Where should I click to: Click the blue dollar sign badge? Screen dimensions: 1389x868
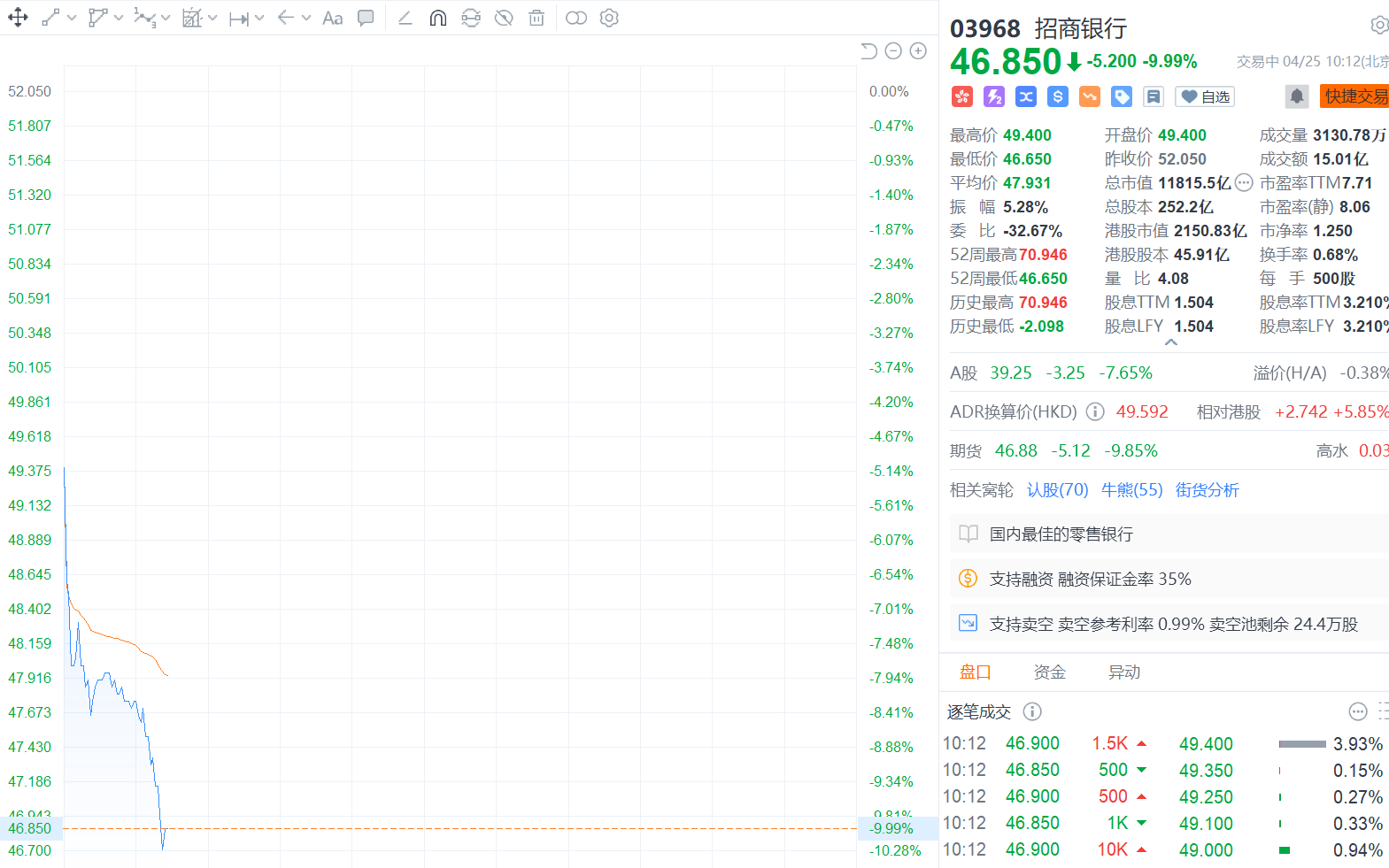[1058, 96]
